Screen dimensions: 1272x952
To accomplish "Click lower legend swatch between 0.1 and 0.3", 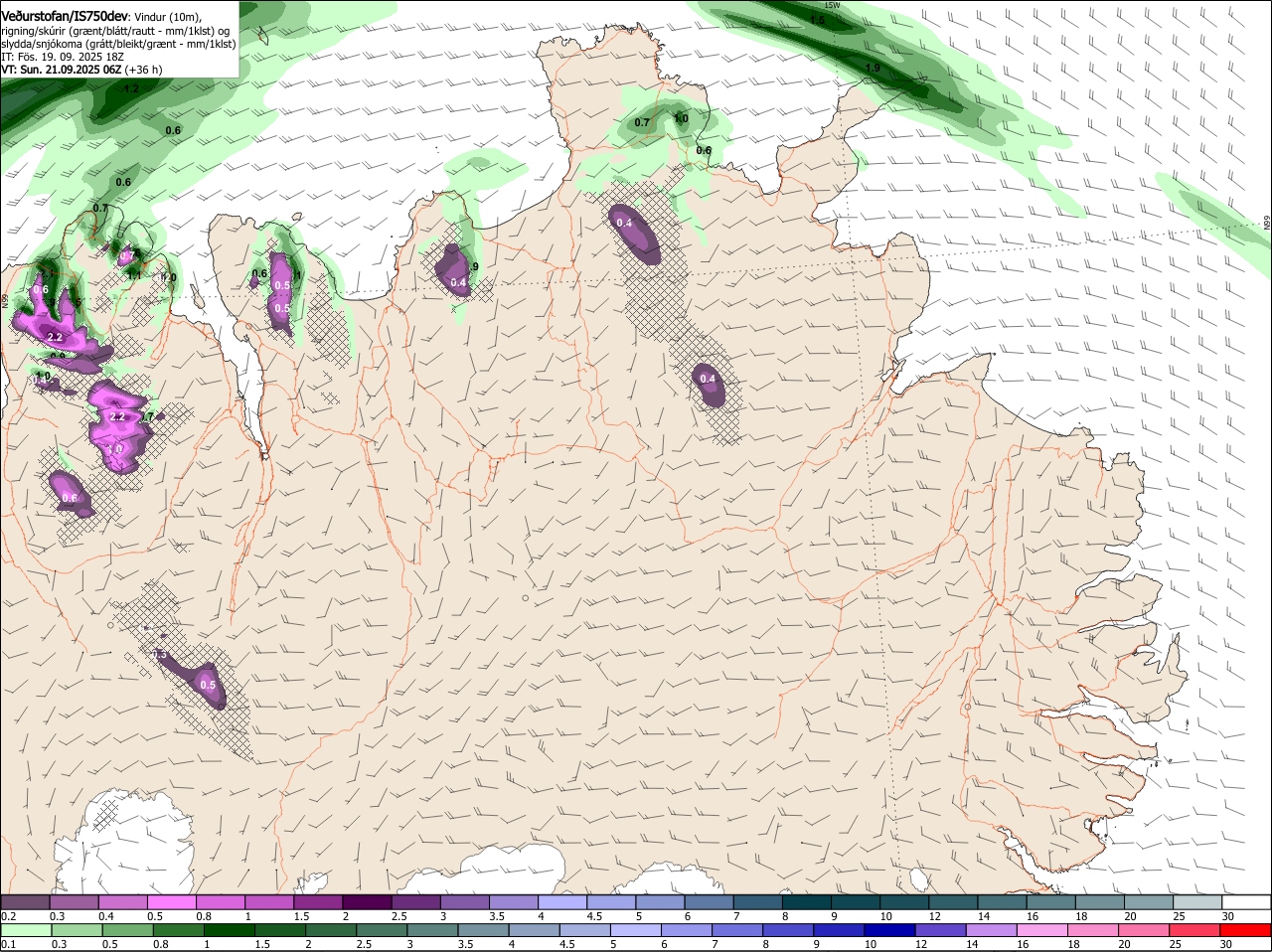I will [26, 930].
